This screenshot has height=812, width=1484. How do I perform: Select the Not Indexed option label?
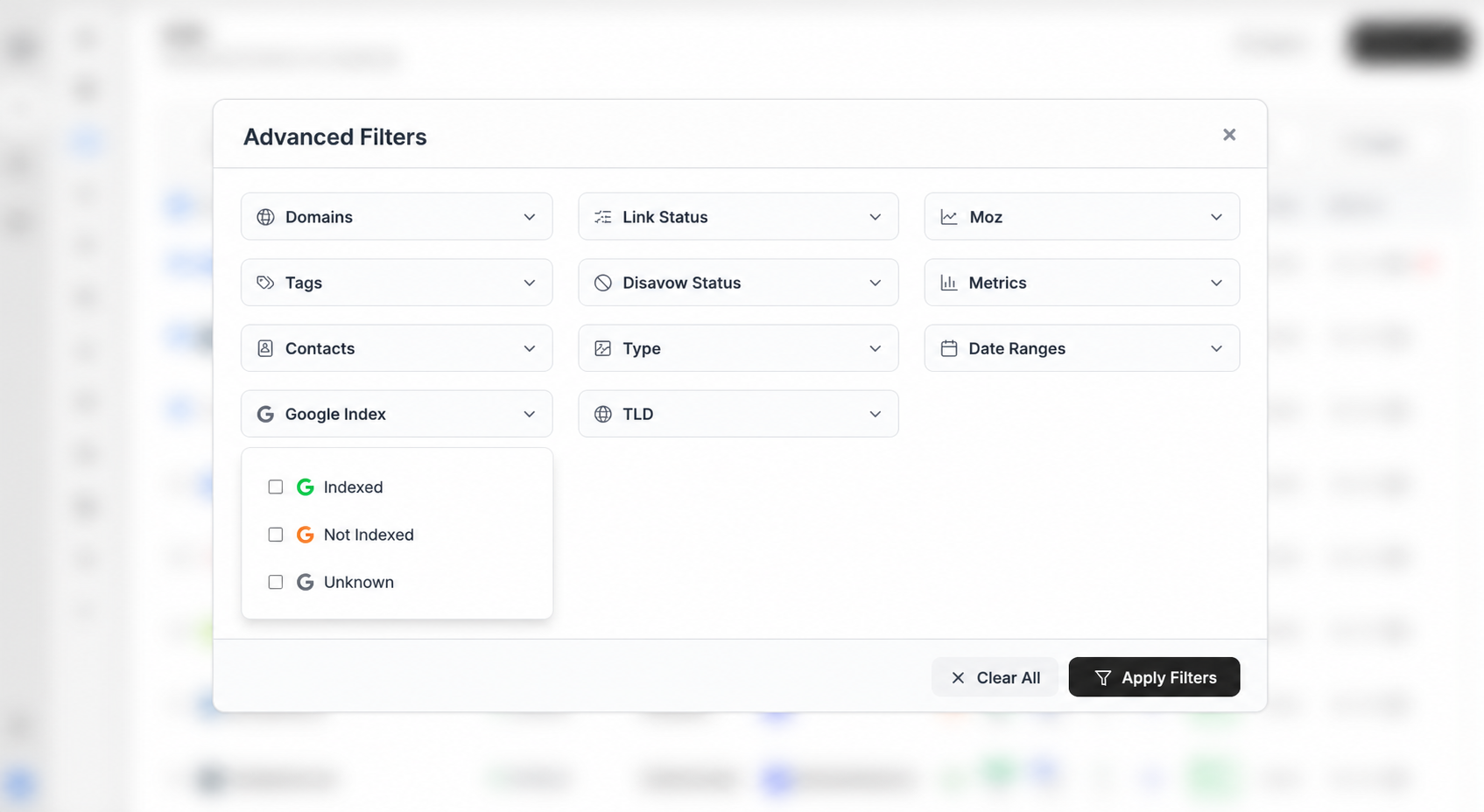click(369, 535)
